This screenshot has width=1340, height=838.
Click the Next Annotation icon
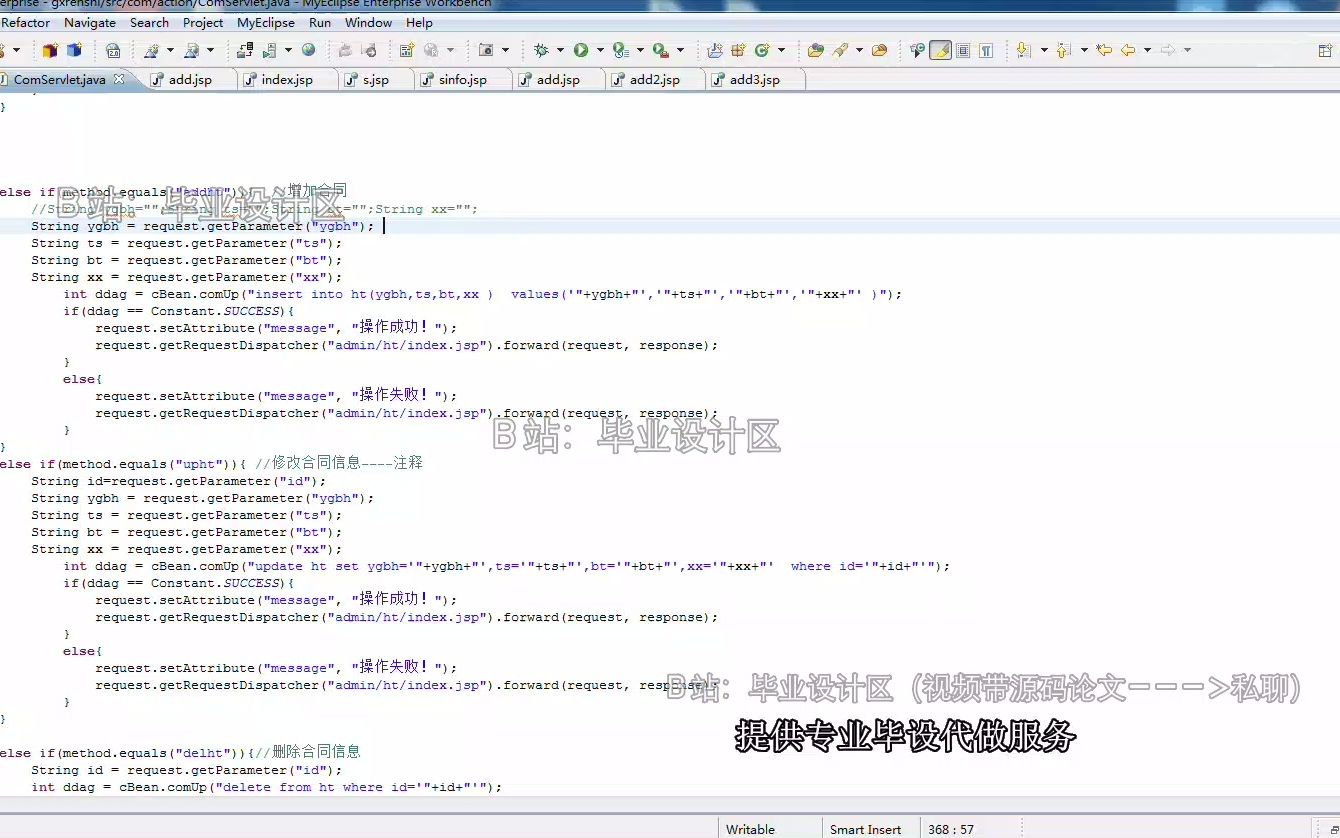click(1022, 50)
